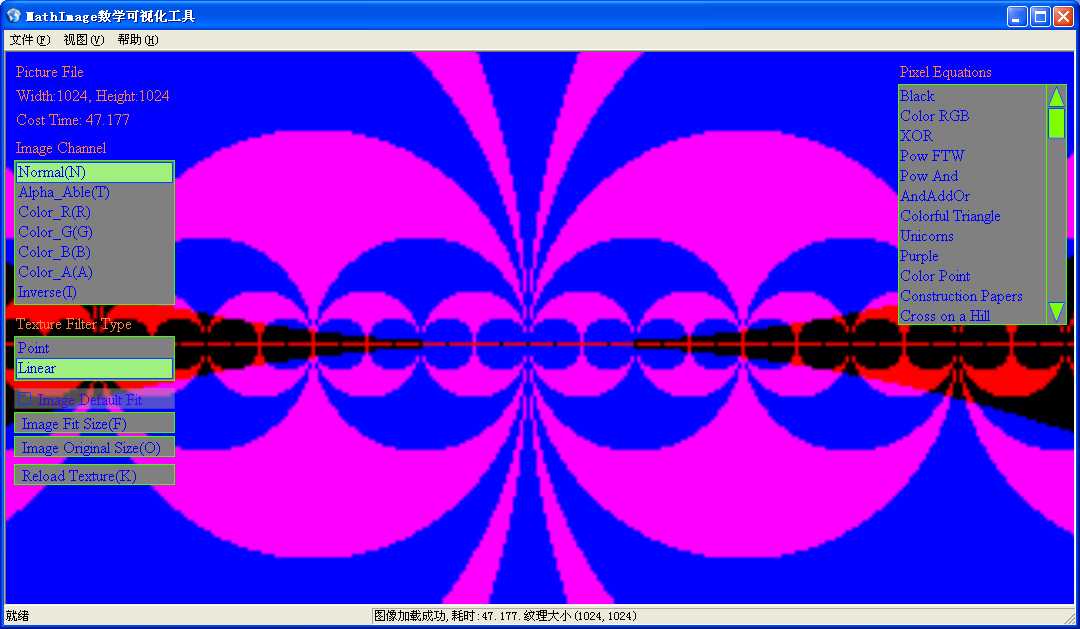Select the Unicorns pixel equation
This screenshot has height=629, width=1080.
click(972, 236)
